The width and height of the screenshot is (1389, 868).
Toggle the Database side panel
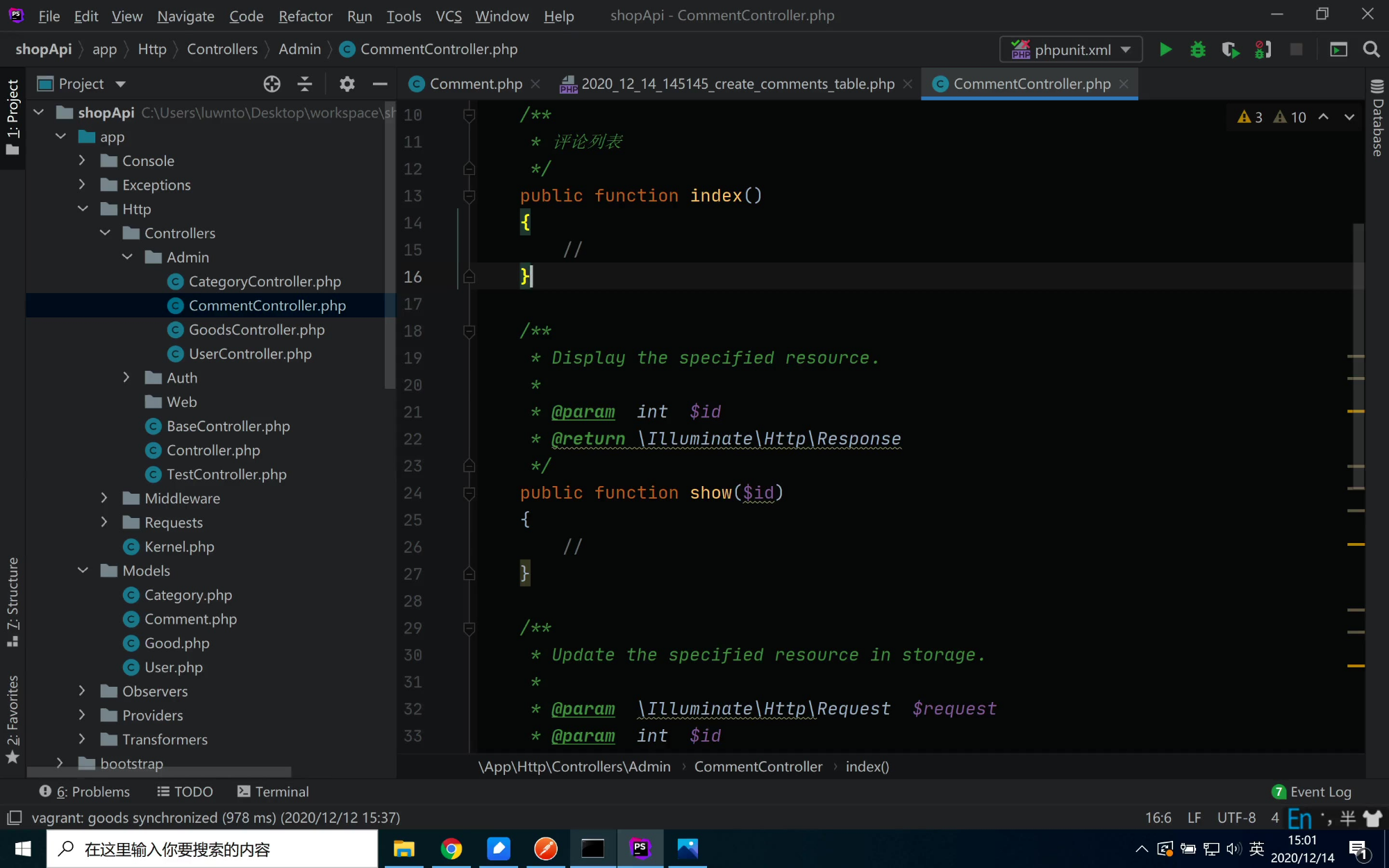click(1377, 118)
